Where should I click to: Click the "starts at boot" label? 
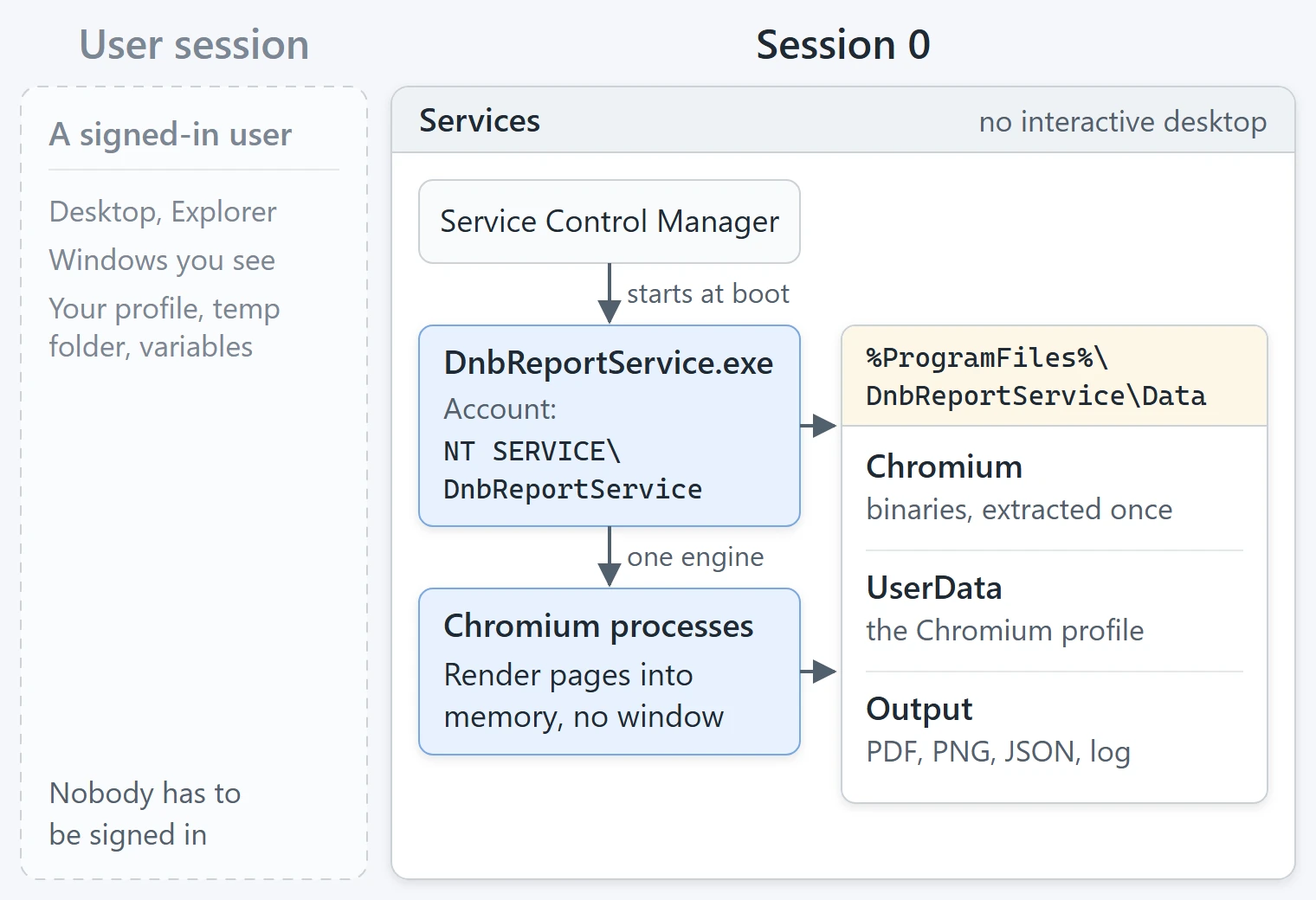[x=708, y=294]
